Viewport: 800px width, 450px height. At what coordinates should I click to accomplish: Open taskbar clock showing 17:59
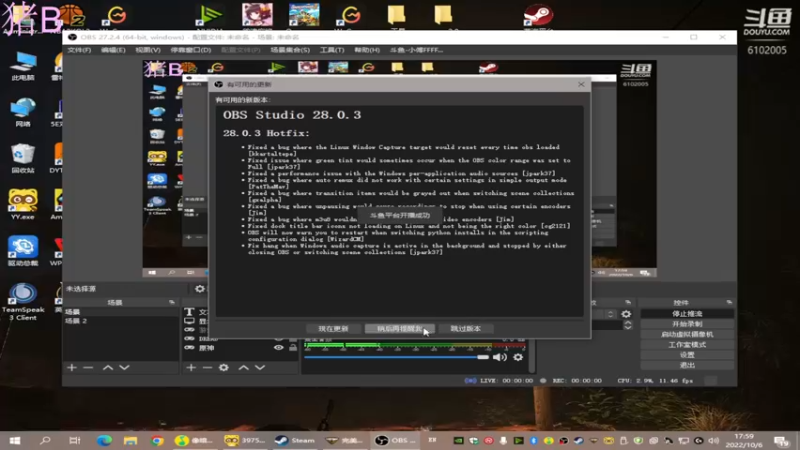(744, 440)
